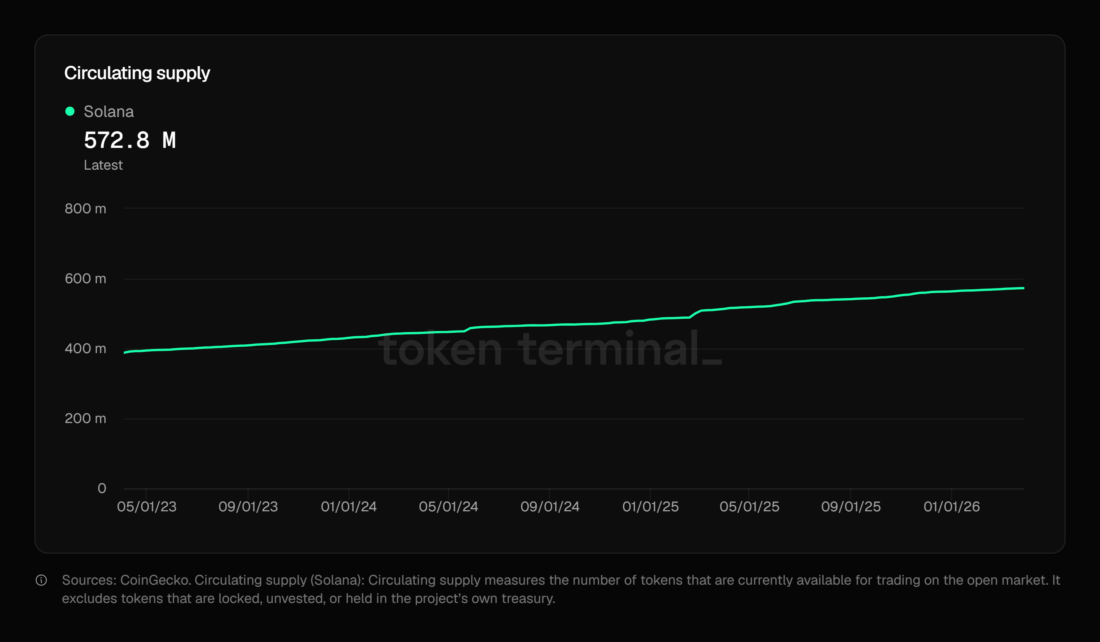Viewport: 1100px width, 642px height.
Task: Select the Circulating supply chart title
Action: coord(137,73)
